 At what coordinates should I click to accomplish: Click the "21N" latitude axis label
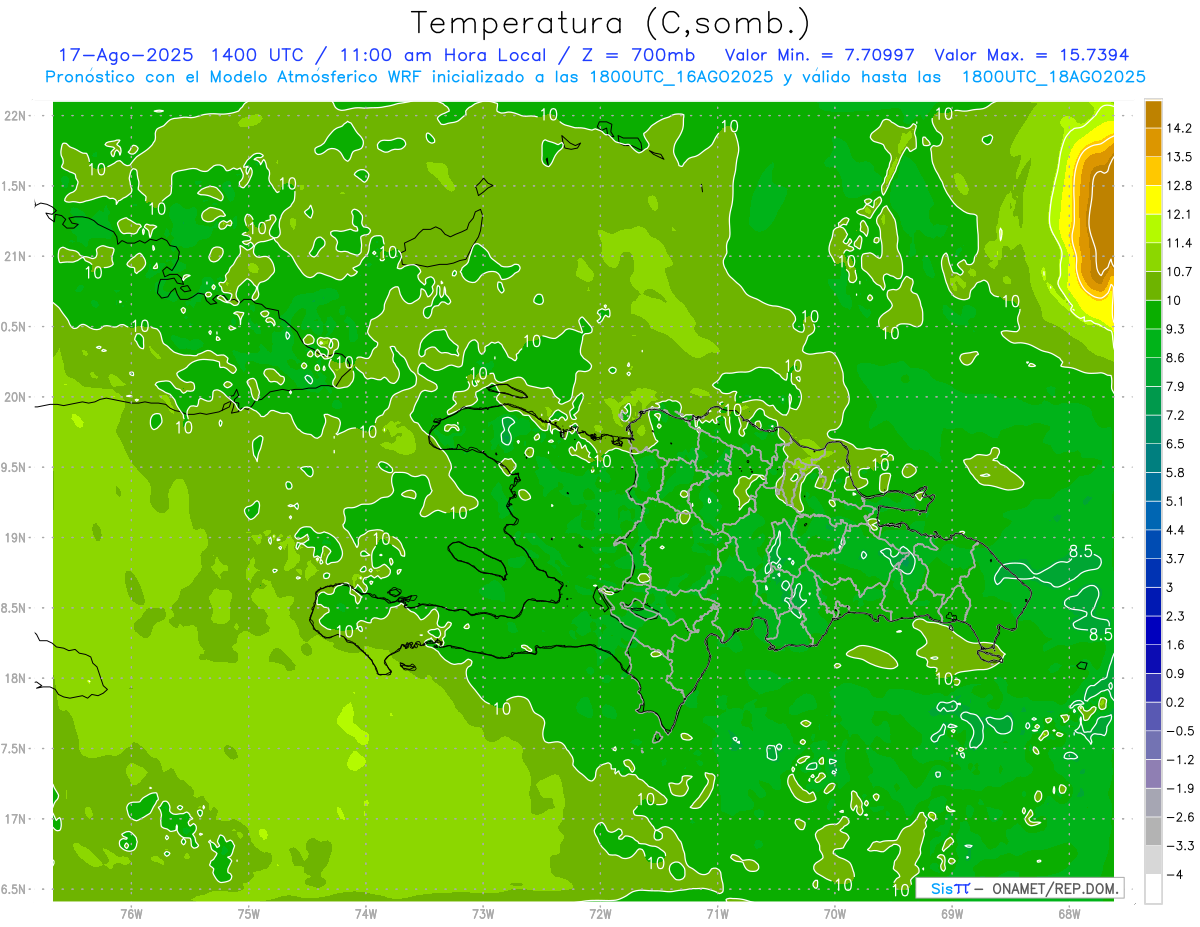click(15, 257)
